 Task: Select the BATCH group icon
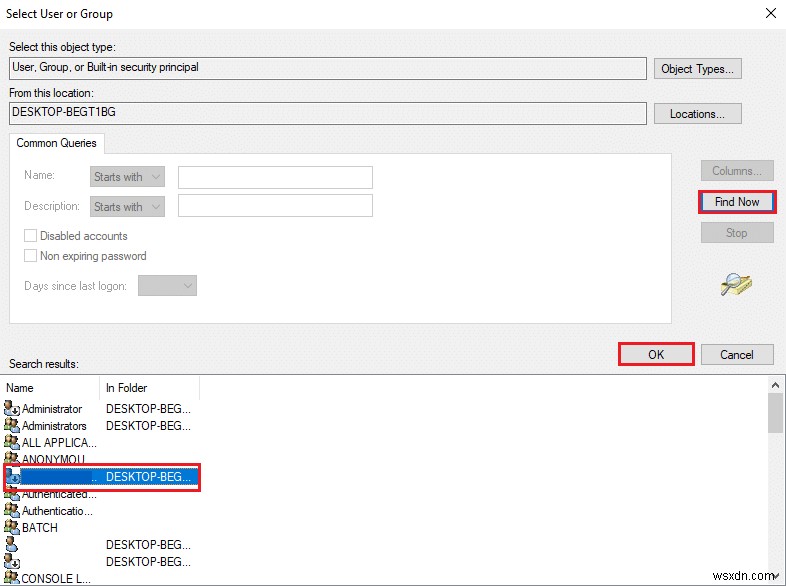click(12, 527)
